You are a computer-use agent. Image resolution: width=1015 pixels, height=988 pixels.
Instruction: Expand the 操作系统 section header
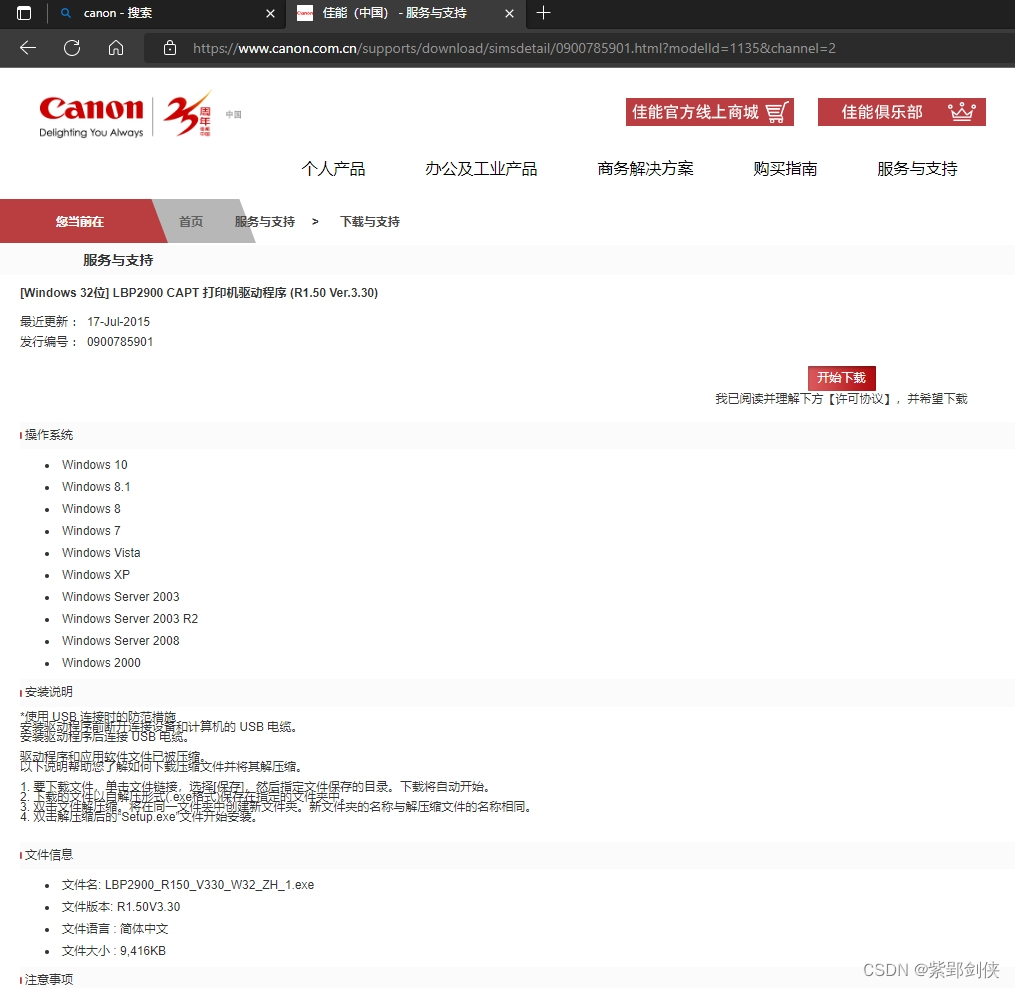click(46, 434)
